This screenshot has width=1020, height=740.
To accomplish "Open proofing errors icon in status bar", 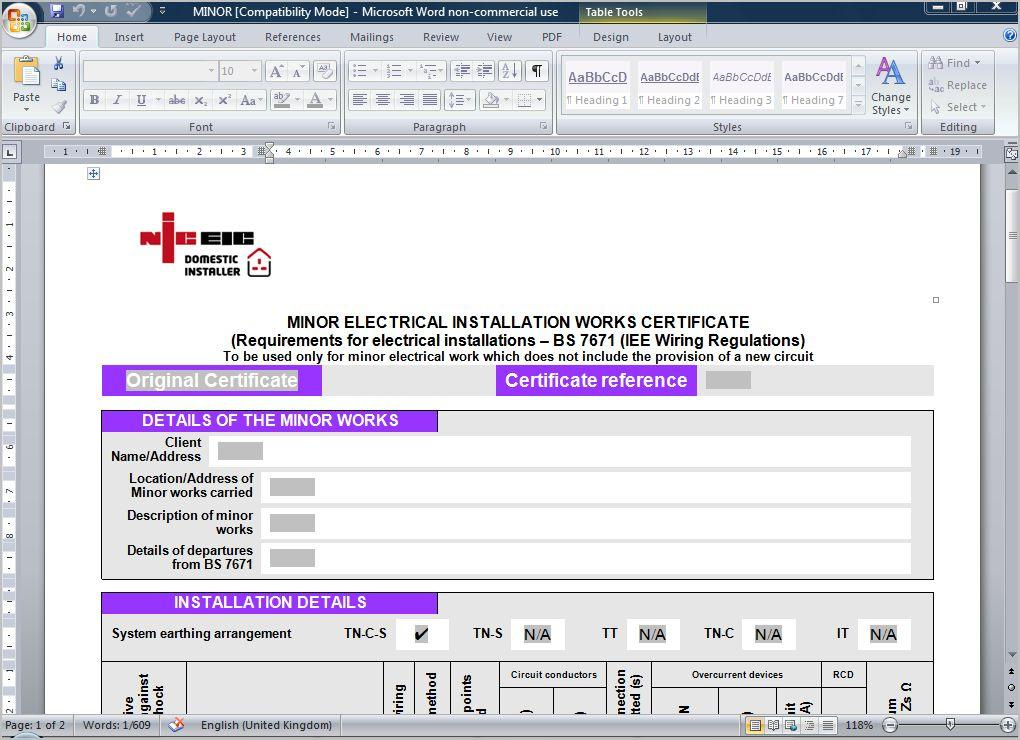I will coord(176,724).
